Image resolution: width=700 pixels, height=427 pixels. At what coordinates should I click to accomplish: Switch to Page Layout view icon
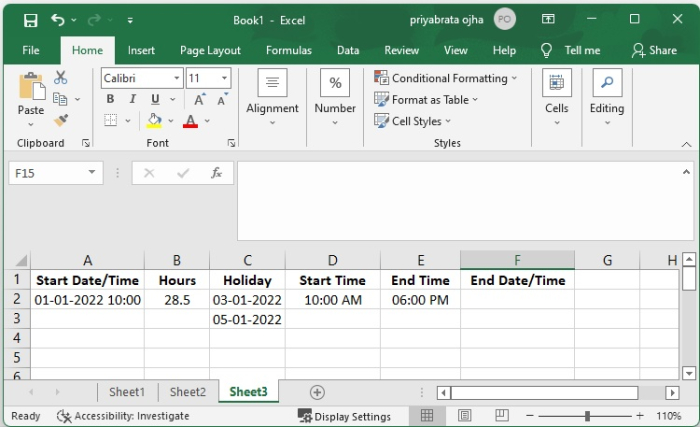tap(465, 416)
